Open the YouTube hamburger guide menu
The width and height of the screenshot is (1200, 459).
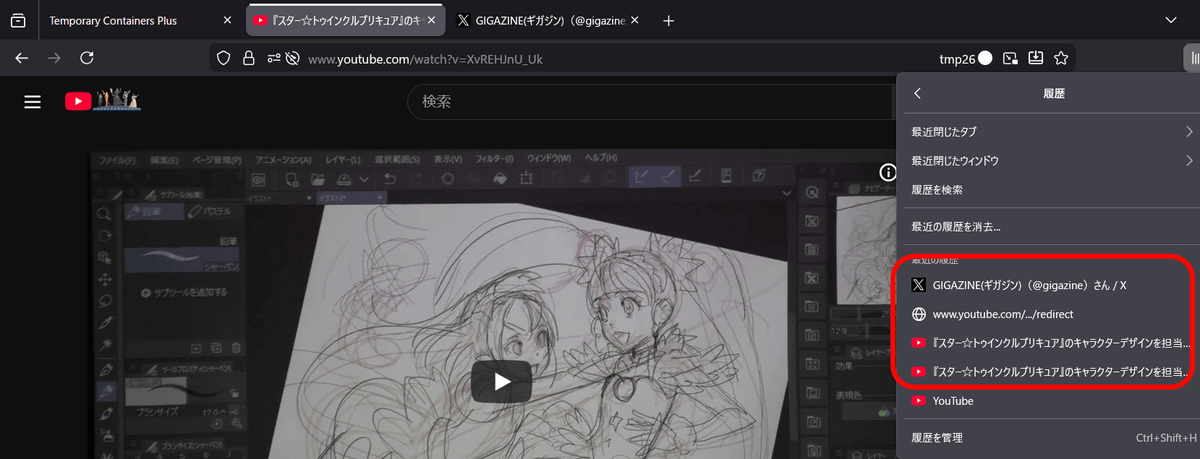tap(32, 101)
